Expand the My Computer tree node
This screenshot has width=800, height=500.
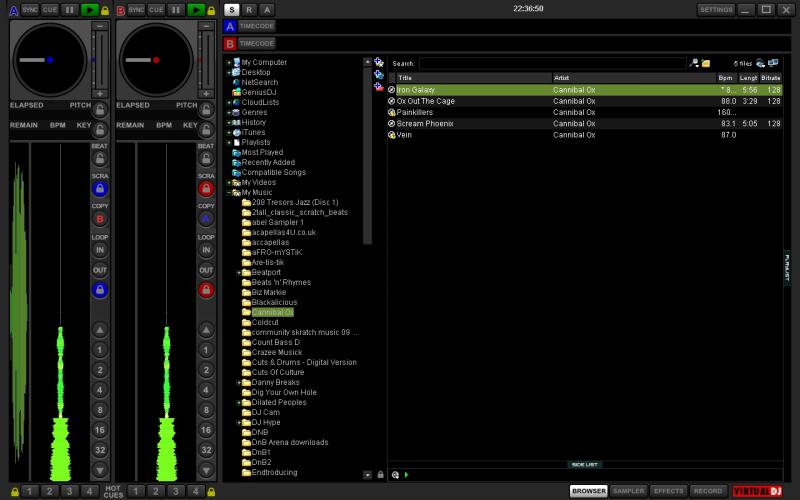click(229, 62)
